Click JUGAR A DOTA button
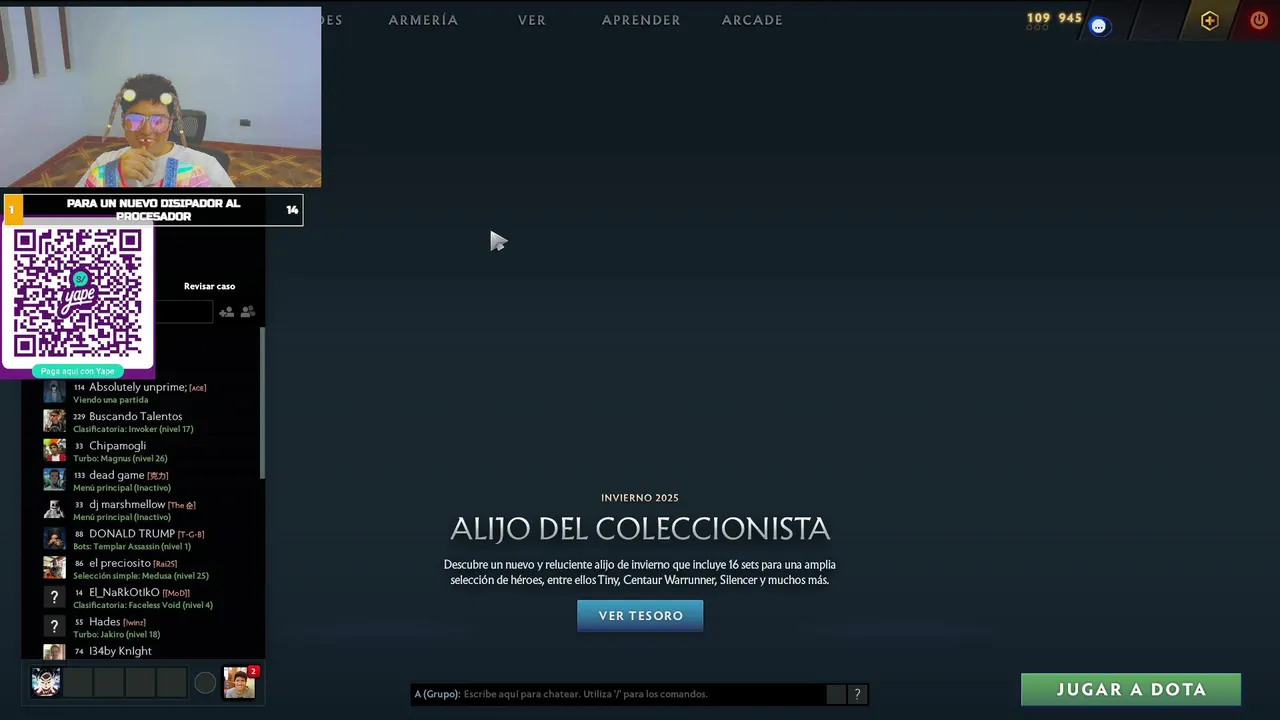 point(1131,689)
